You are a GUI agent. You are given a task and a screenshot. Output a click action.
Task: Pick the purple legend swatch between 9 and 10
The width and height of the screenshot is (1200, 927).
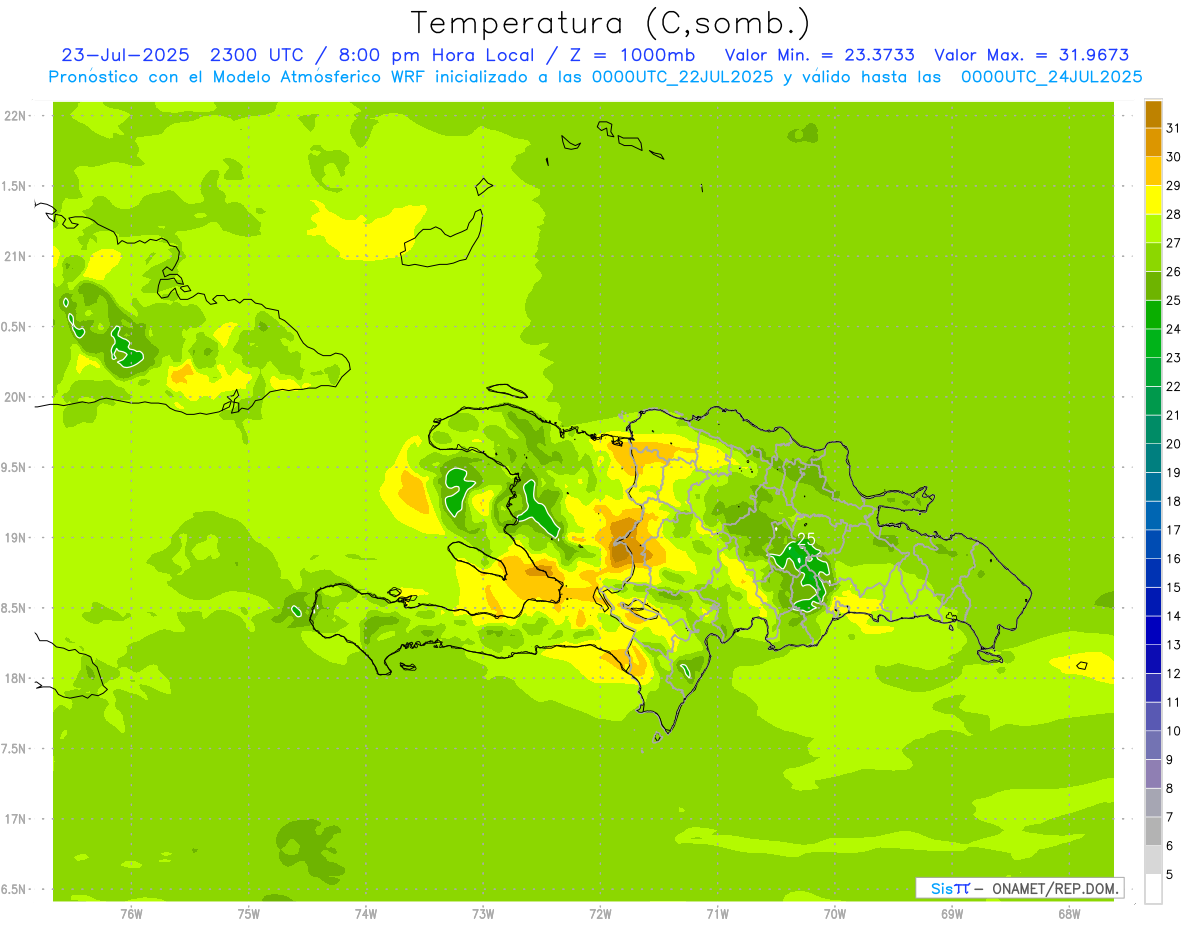point(1153,745)
